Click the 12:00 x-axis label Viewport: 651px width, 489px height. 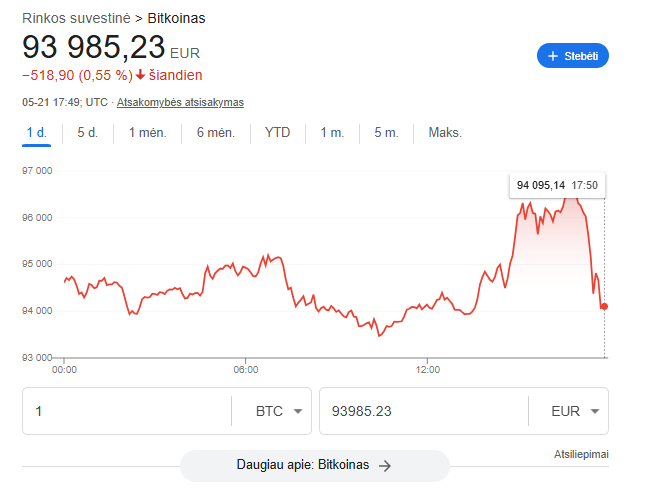(428, 369)
